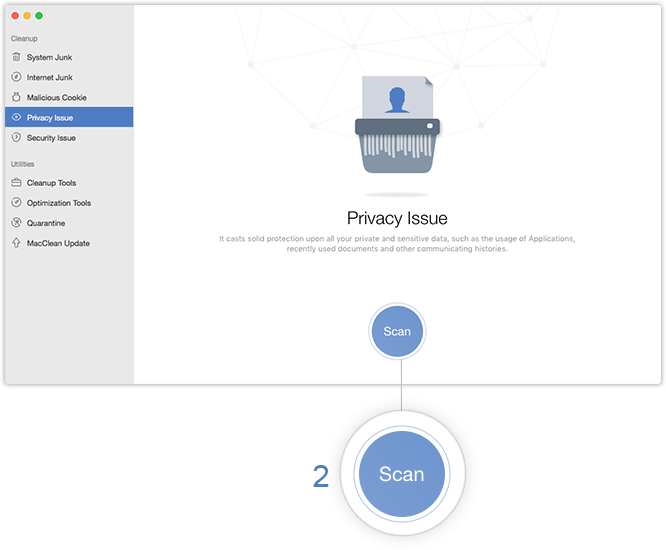Select the Internet Junk sidebar icon
Image resolution: width=666 pixels, height=550 pixels.
click(16, 77)
